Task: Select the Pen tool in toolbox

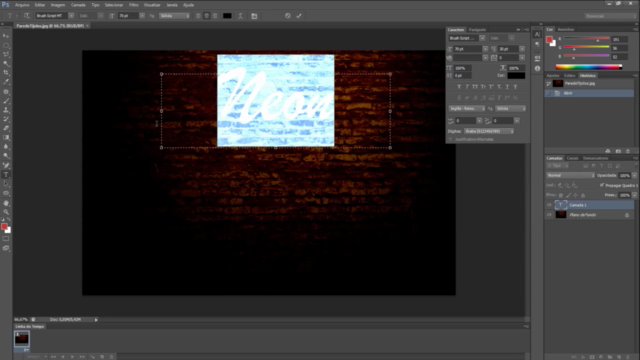Action: coord(6,165)
